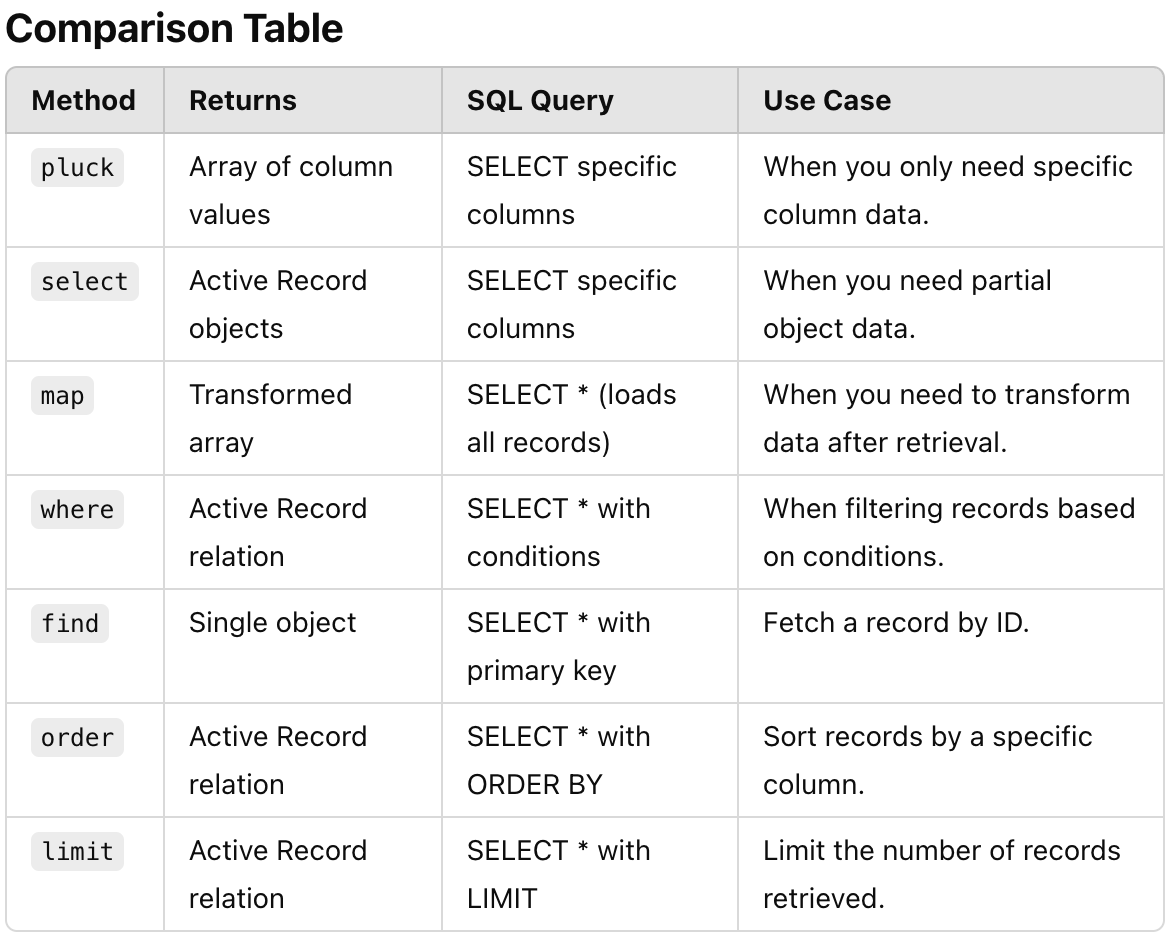Click 'SELECT * (loads all records)' cell
Viewport: 1172px width, 936px height.
coord(571,418)
